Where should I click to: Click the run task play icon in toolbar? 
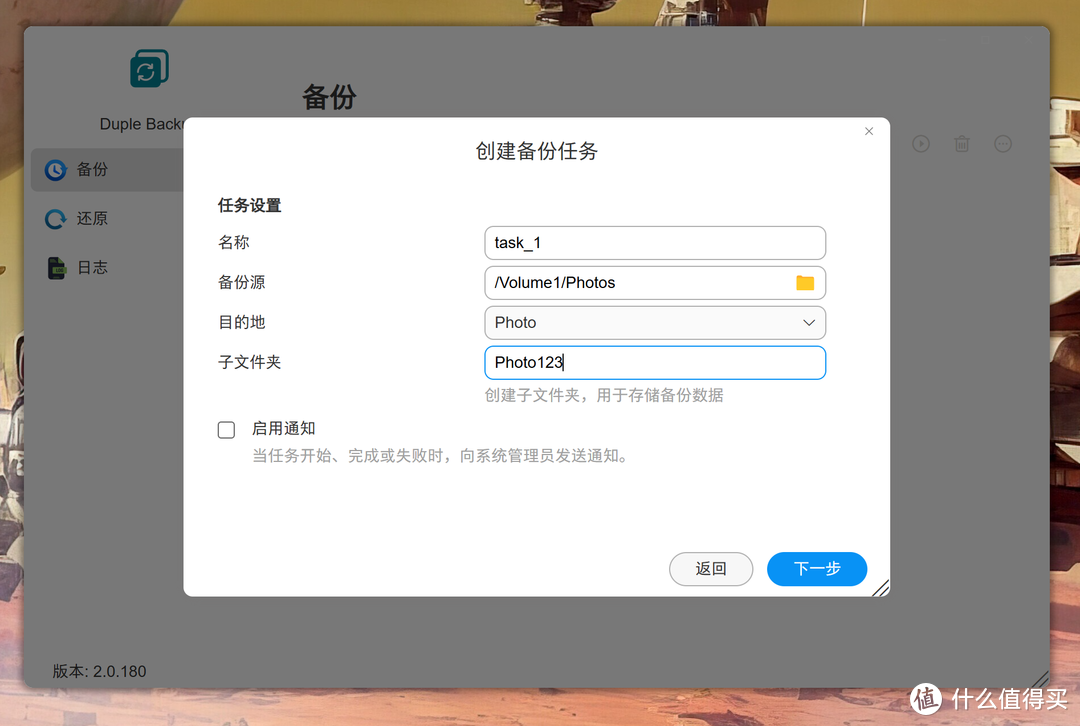click(x=921, y=143)
